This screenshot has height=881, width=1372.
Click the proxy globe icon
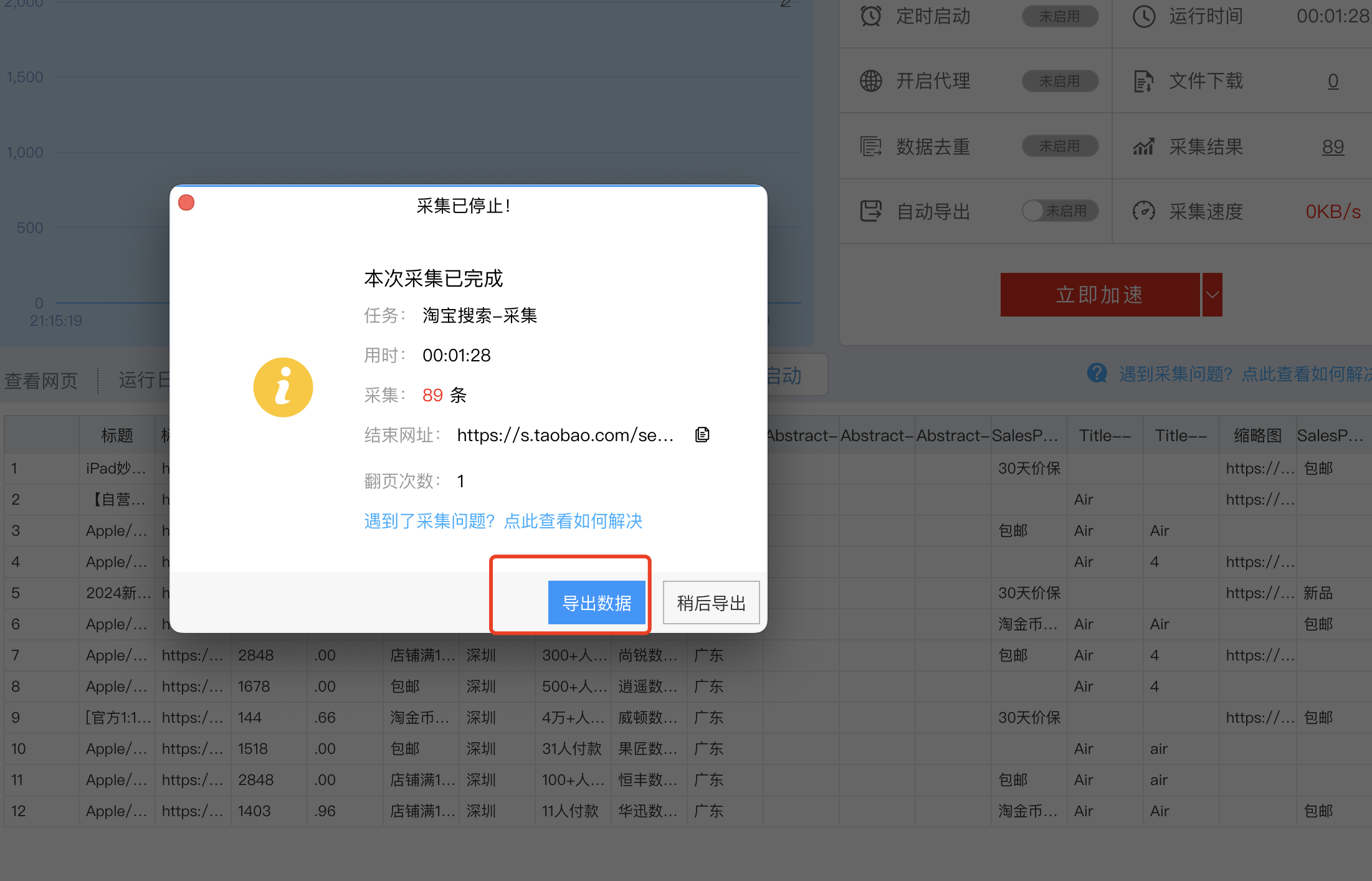click(870, 81)
